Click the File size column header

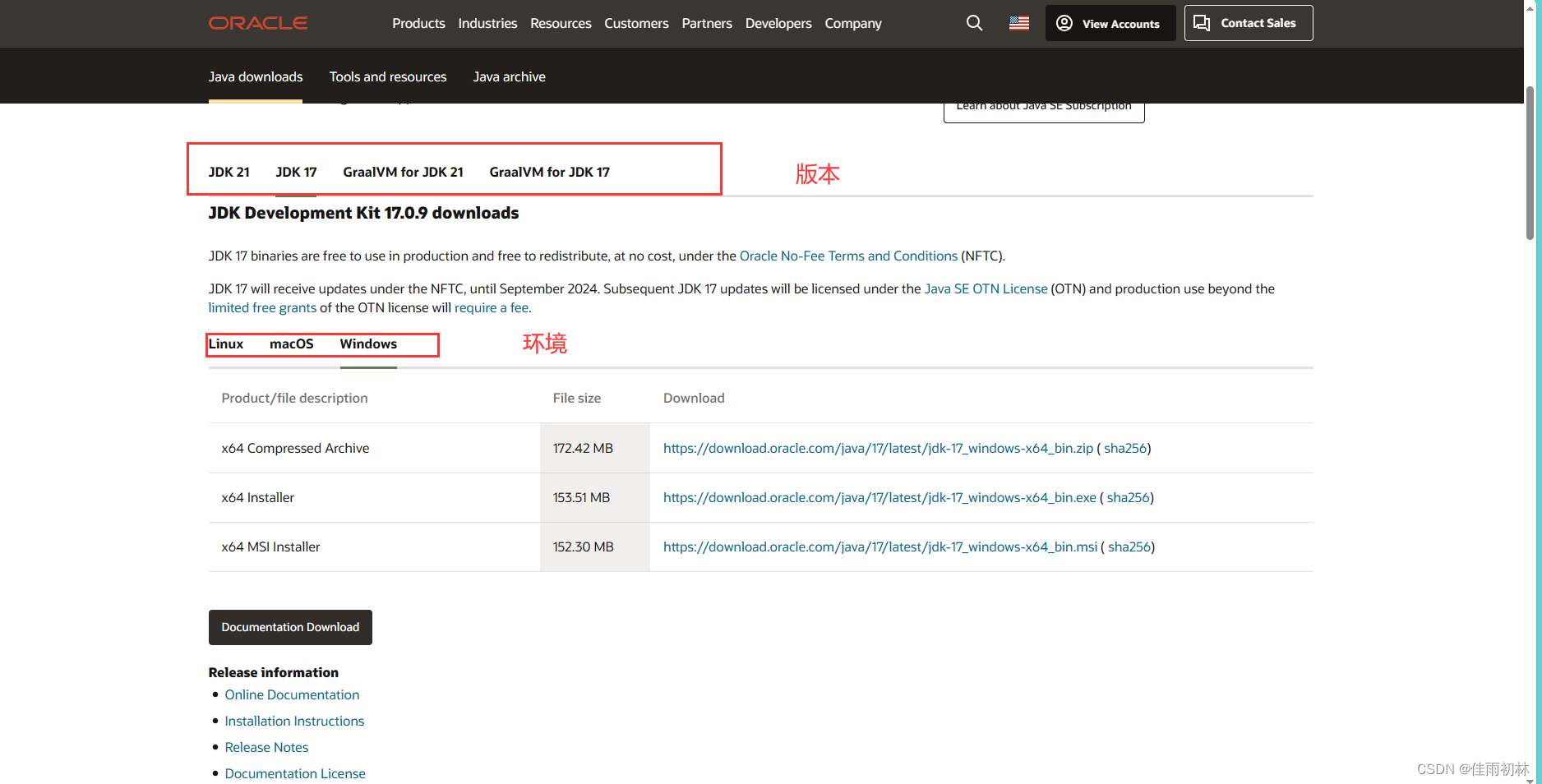[x=576, y=398]
